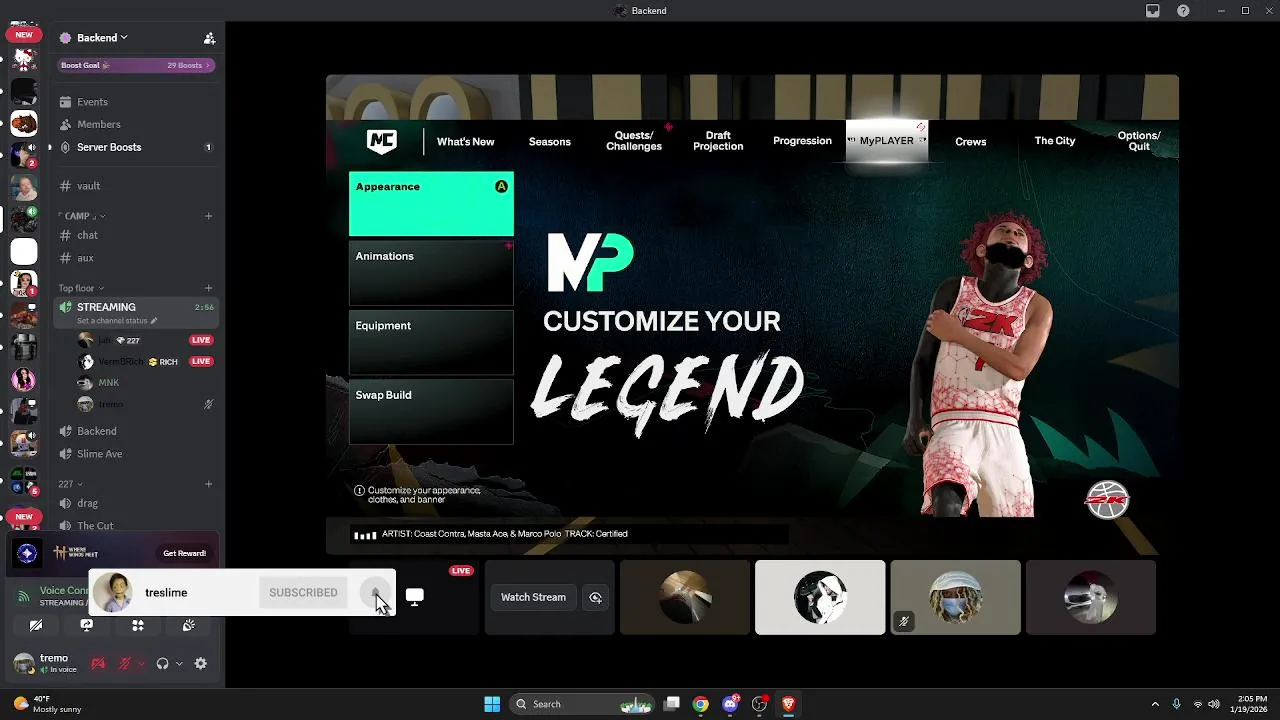The width and height of the screenshot is (1280, 720).
Task: Open the invite people icon beside Backend
Action: pos(209,38)
